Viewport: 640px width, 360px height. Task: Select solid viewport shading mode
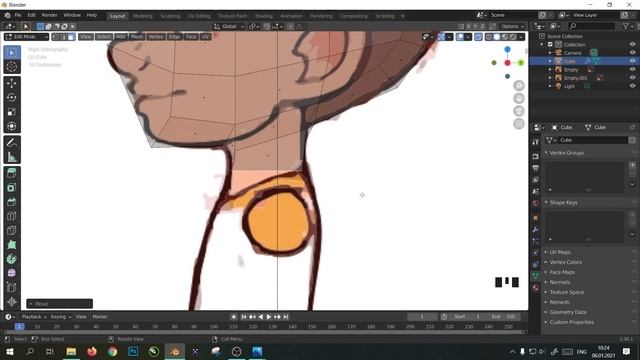[497, 37]
